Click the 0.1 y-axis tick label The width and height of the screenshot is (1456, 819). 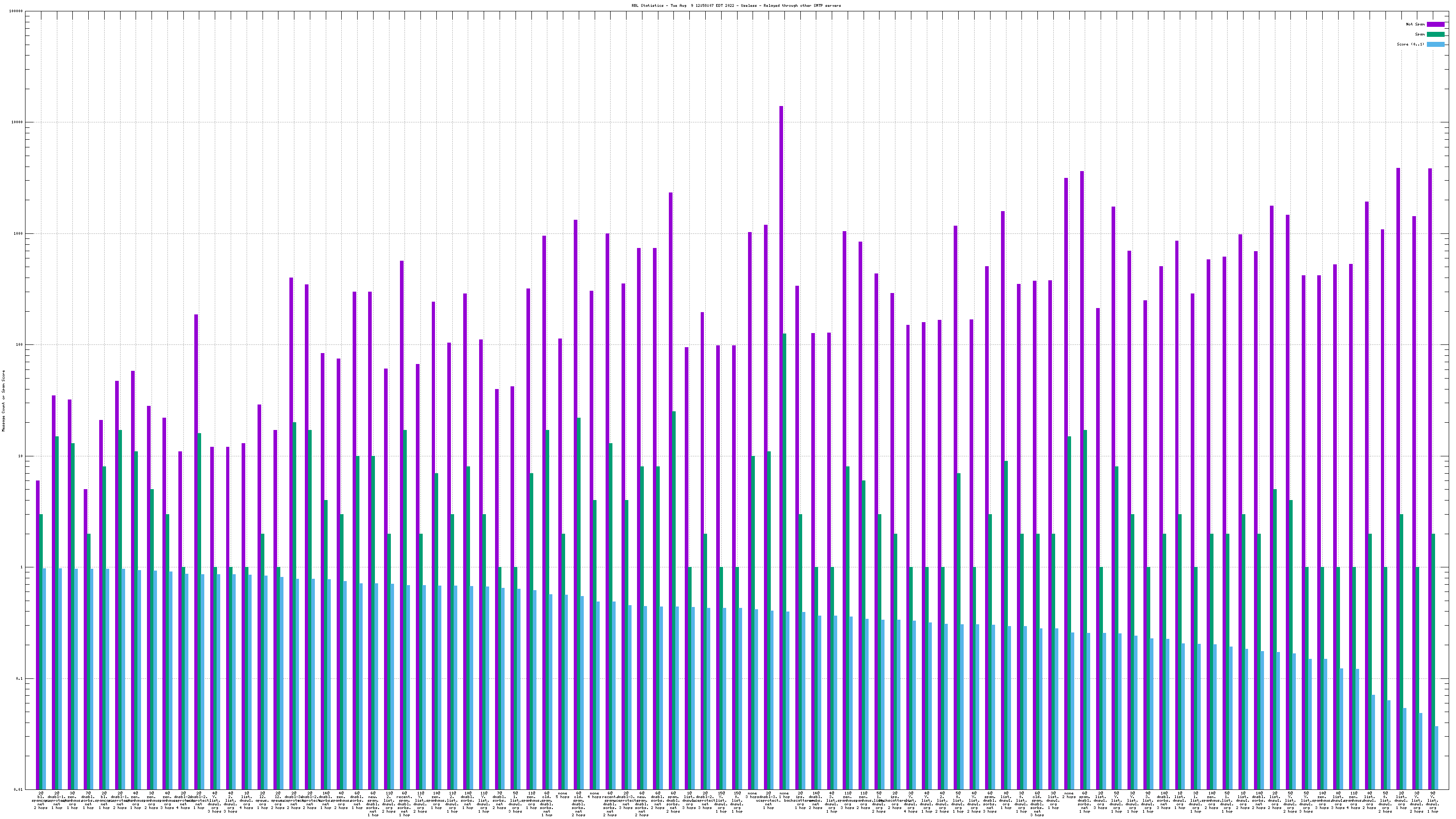[x=20, y=679]
